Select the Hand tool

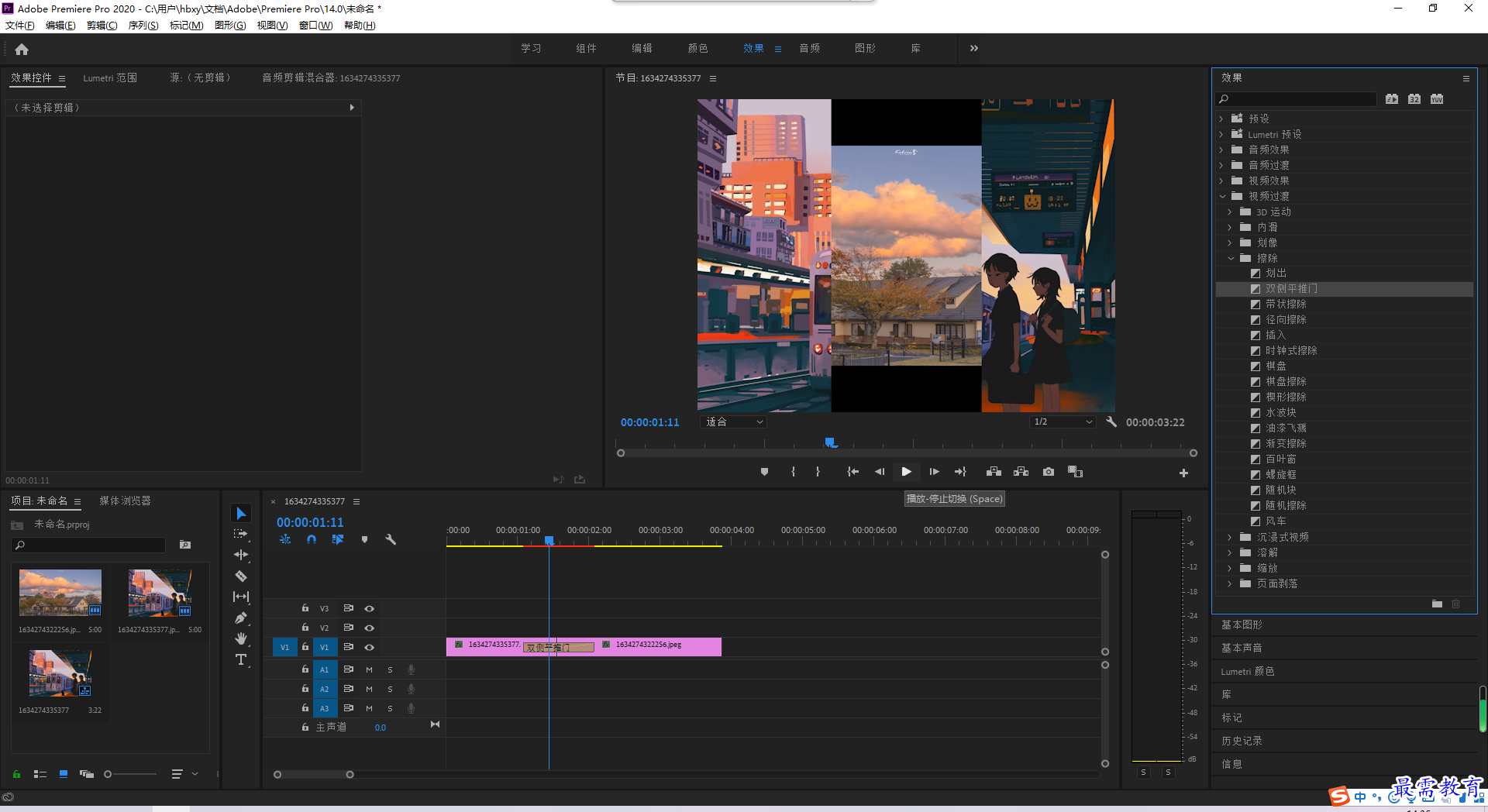241,638
